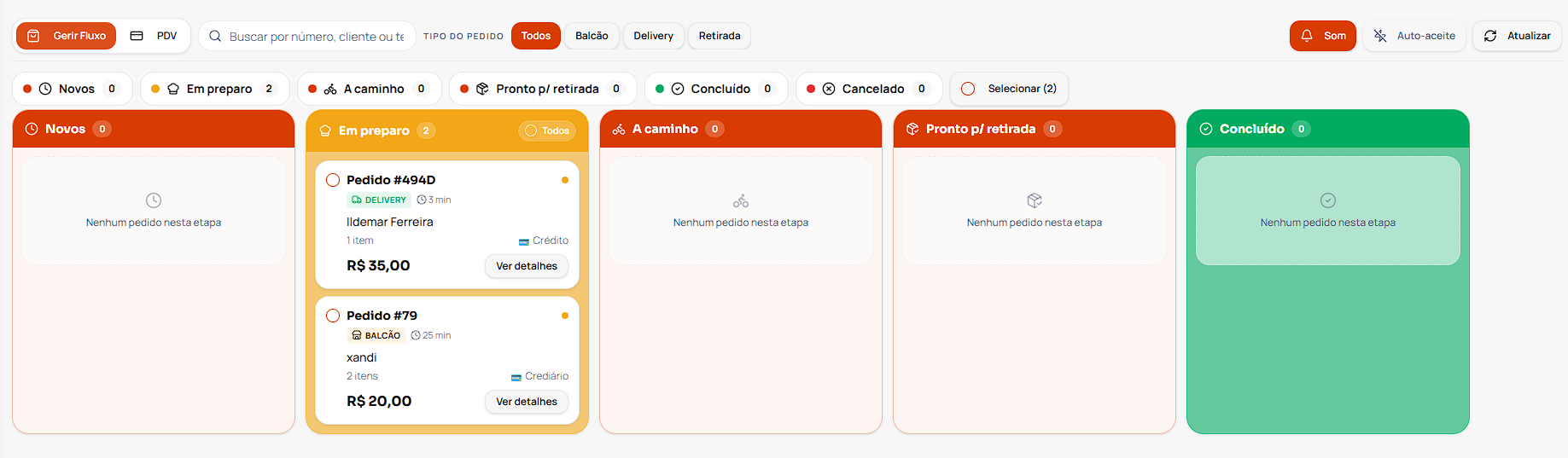Click the R$ 20,00 total

pos(379,402)
